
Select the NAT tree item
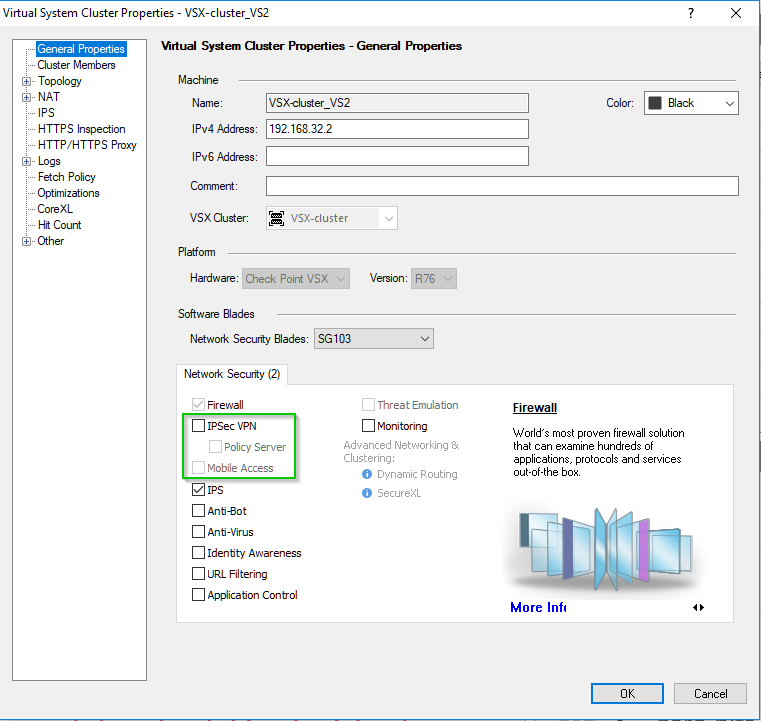pyautogui.click(x=49, y=97)
